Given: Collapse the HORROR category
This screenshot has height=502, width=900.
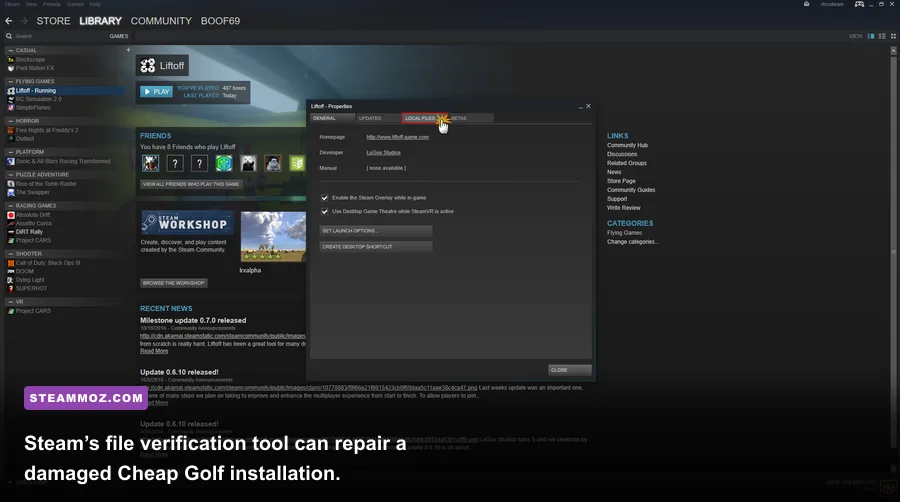Looking at the screenshot, I should click(10, 121).
